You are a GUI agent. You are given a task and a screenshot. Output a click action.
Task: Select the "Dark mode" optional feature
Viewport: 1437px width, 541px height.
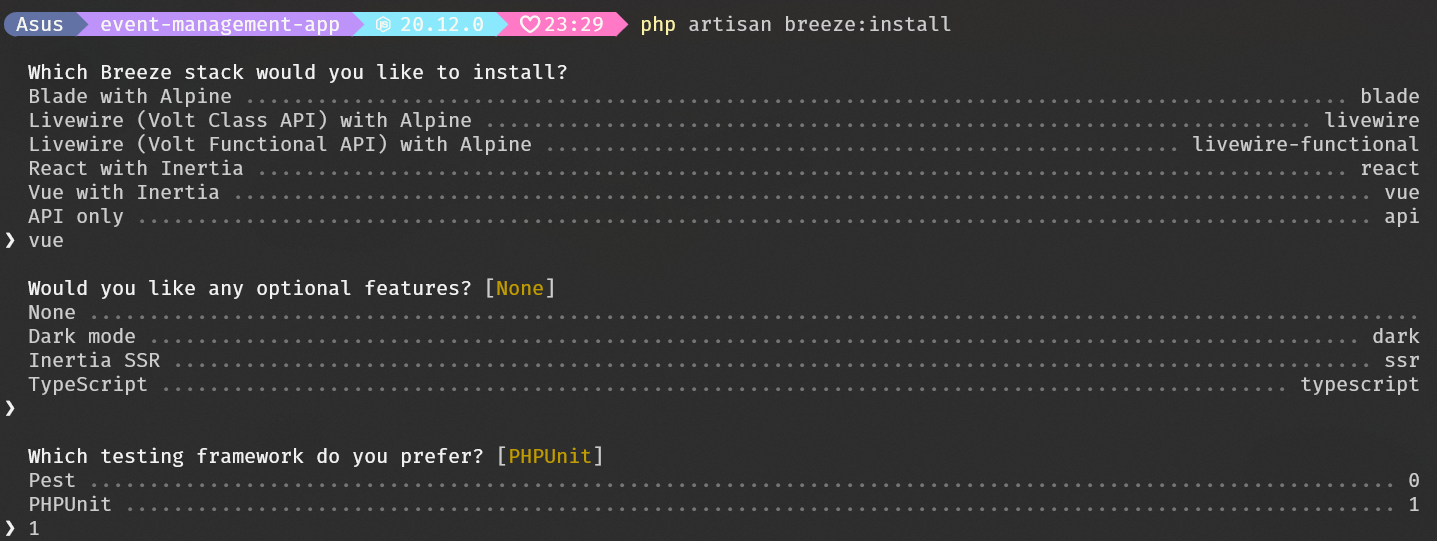[82, 336]
